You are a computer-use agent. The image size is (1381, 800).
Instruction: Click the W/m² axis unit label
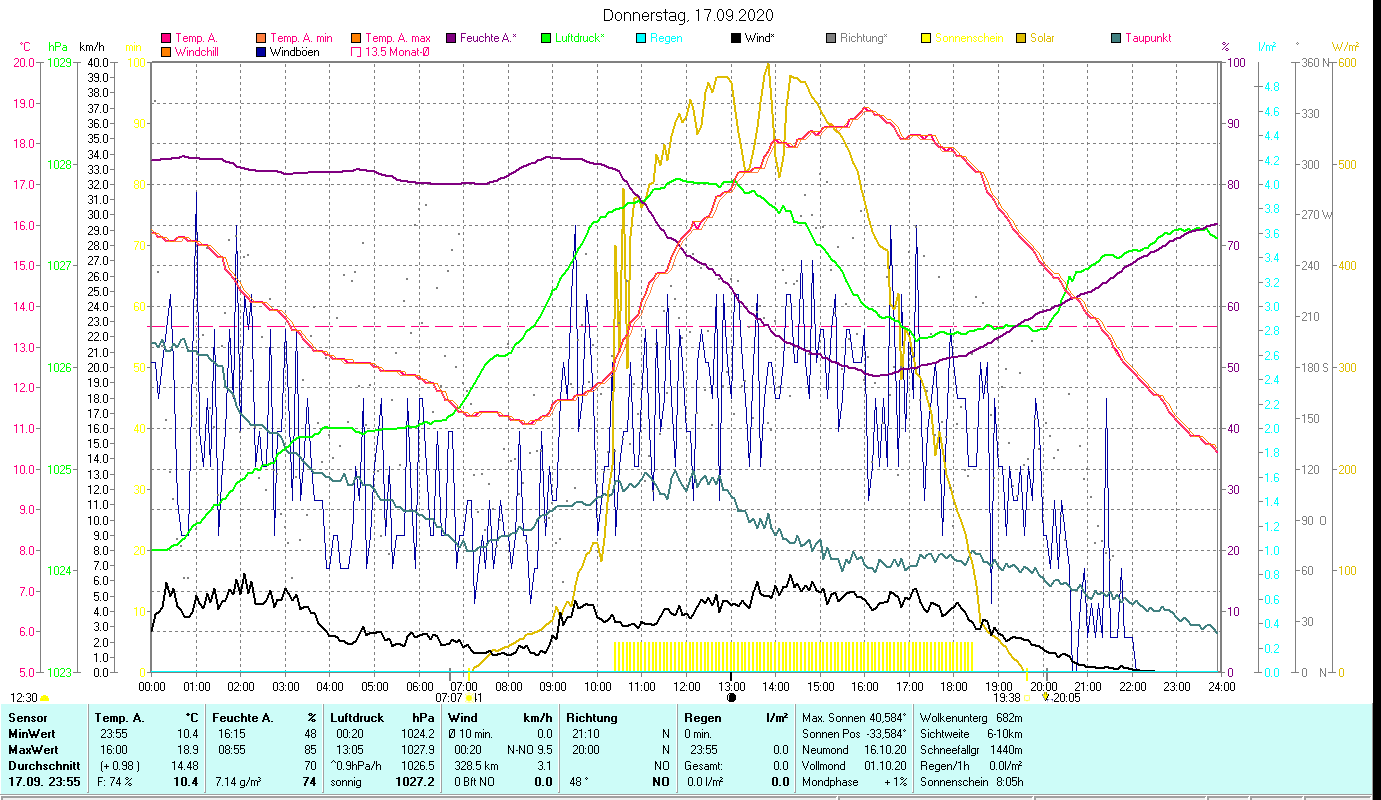click(1345, 47)
